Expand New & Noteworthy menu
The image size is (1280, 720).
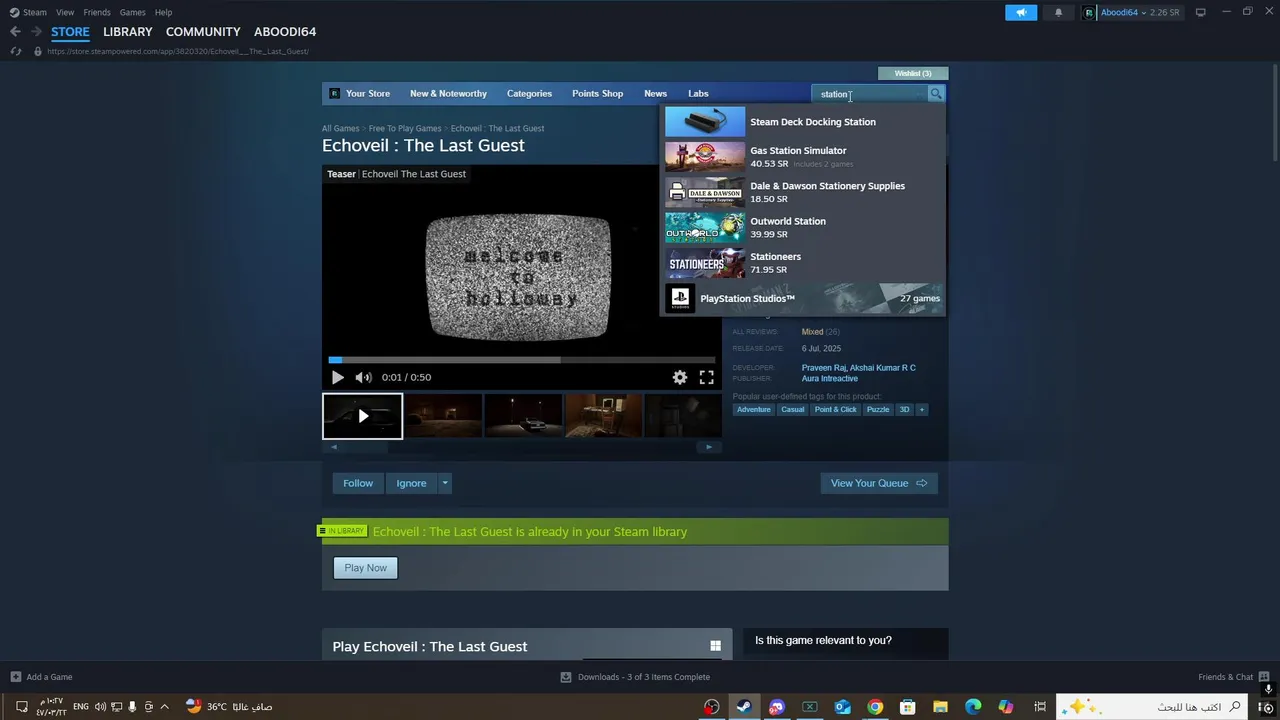click(x=448, y=94)
